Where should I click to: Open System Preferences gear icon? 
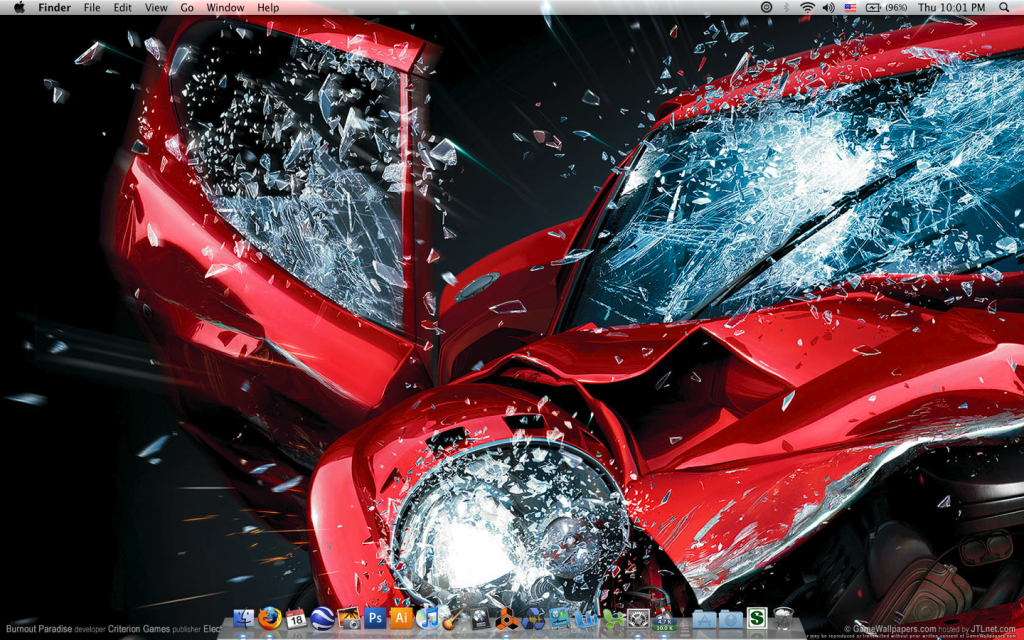pyautogui.click(x=638, y=618)
